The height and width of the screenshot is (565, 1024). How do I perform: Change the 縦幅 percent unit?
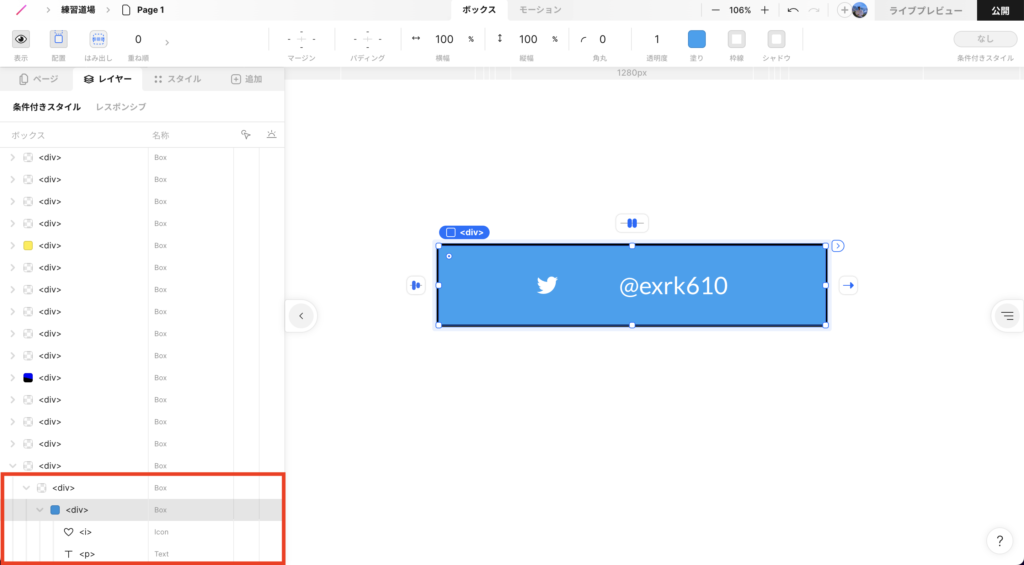[x=554, y=39]
